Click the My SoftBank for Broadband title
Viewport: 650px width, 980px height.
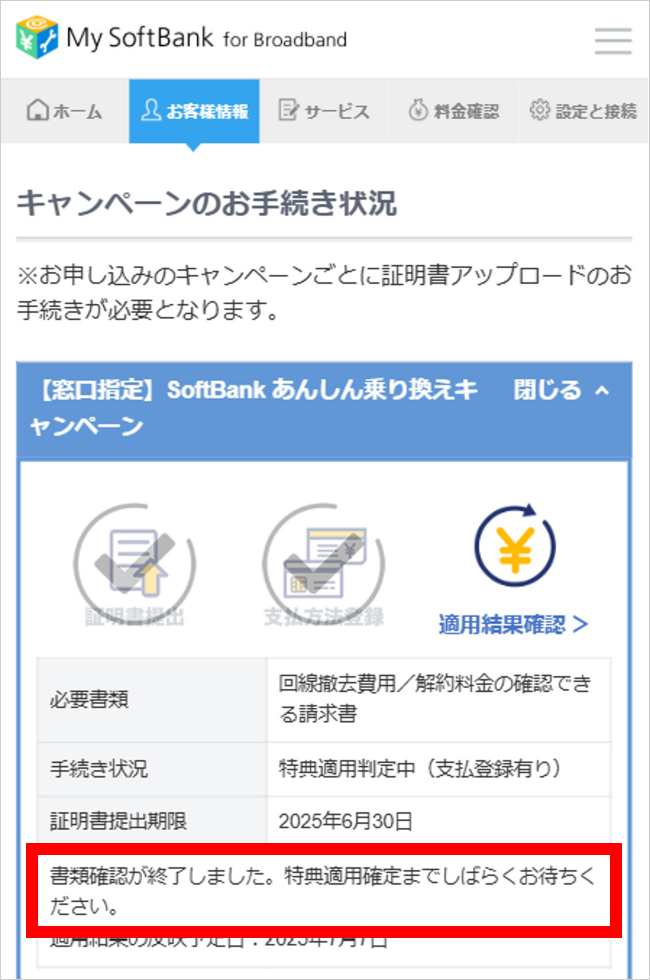coord(206,38)
